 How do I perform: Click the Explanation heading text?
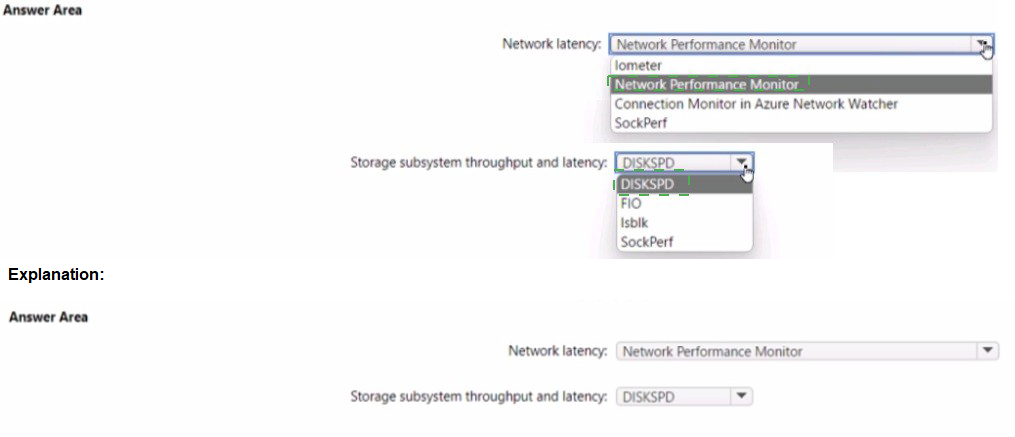coord(56,274)
